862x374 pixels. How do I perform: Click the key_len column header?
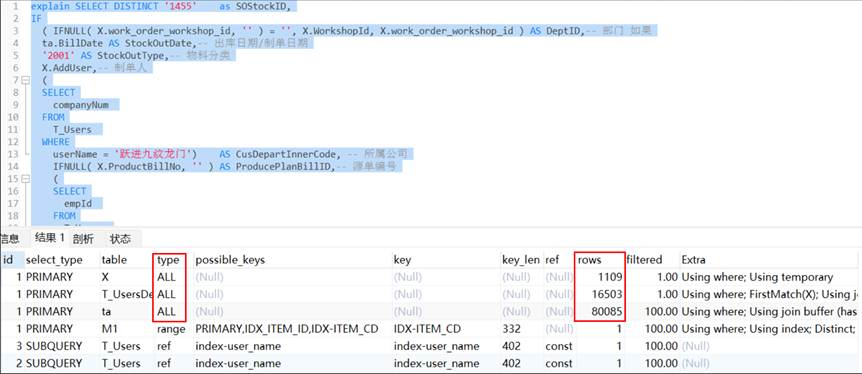point(521,260)
